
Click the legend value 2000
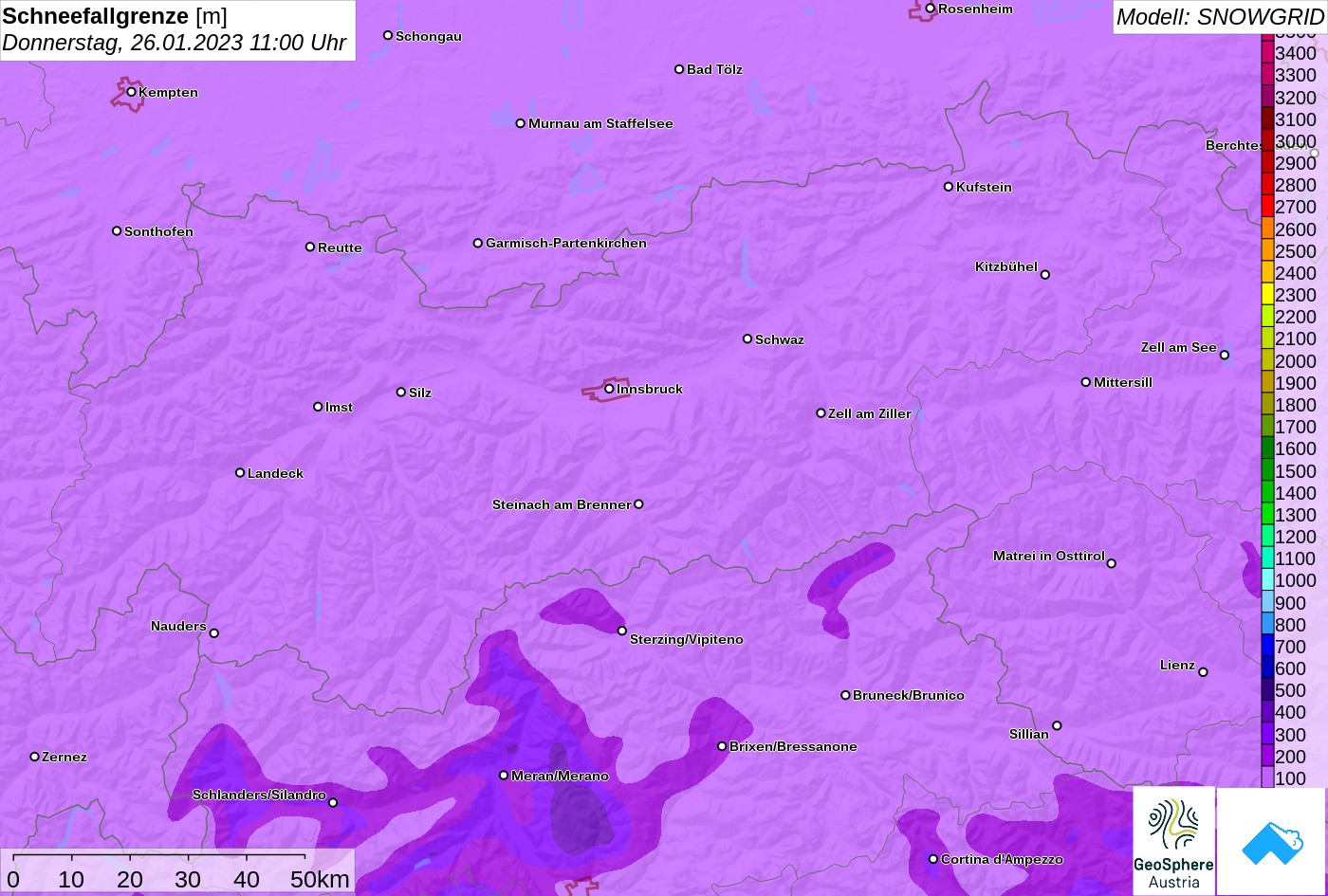pos(1296,361)
